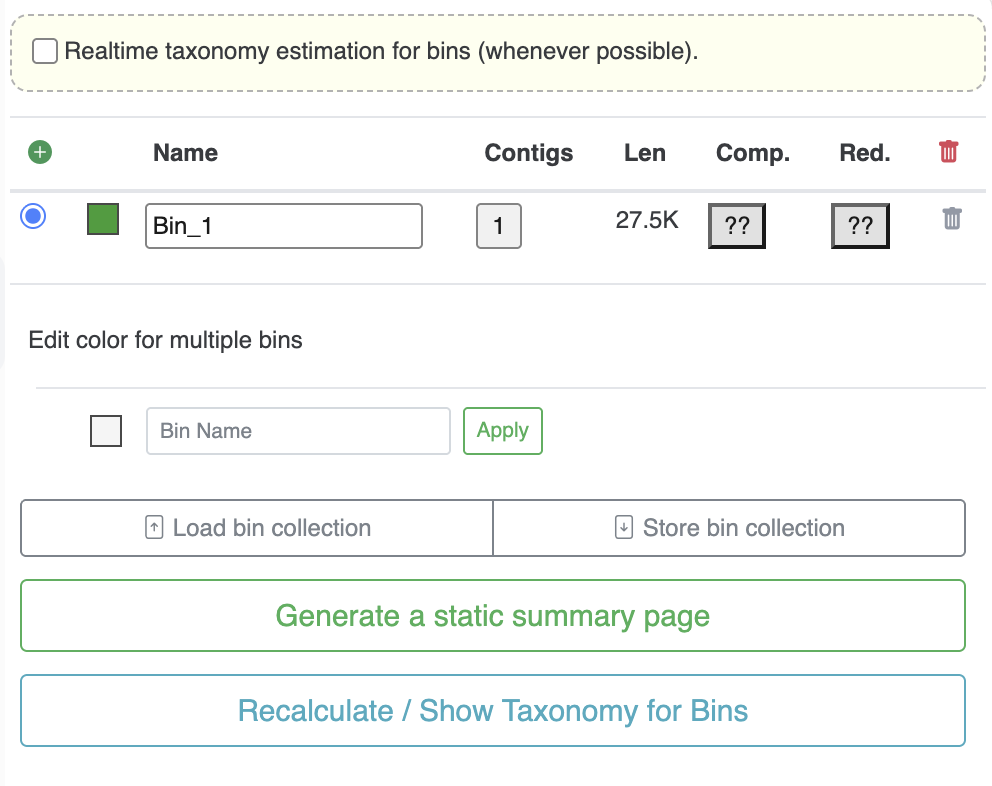Generate a static summary page

tap(493, 616)
